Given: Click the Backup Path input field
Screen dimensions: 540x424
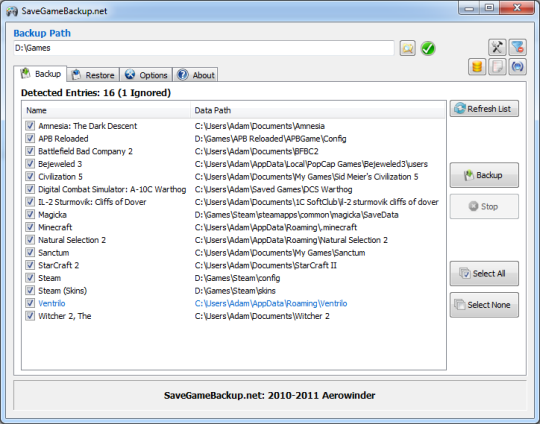Looking at the screenshot, I should coord(204,48).
